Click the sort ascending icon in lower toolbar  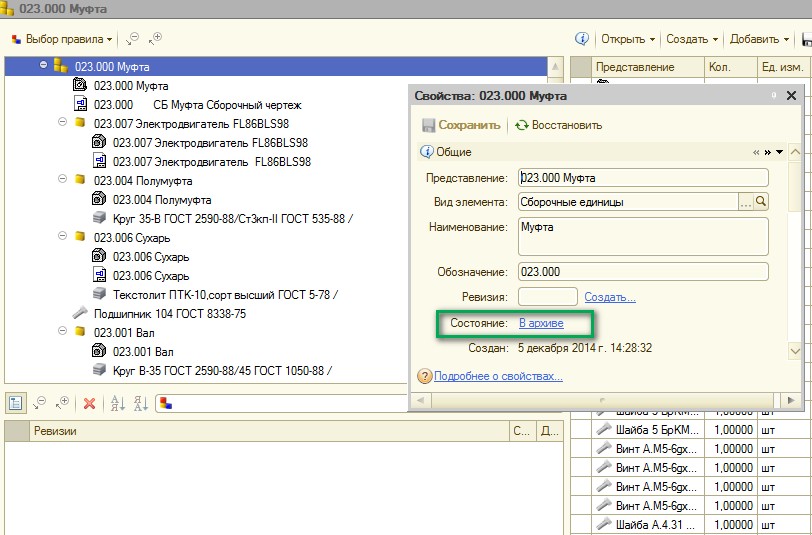click(x=116, y=403)
